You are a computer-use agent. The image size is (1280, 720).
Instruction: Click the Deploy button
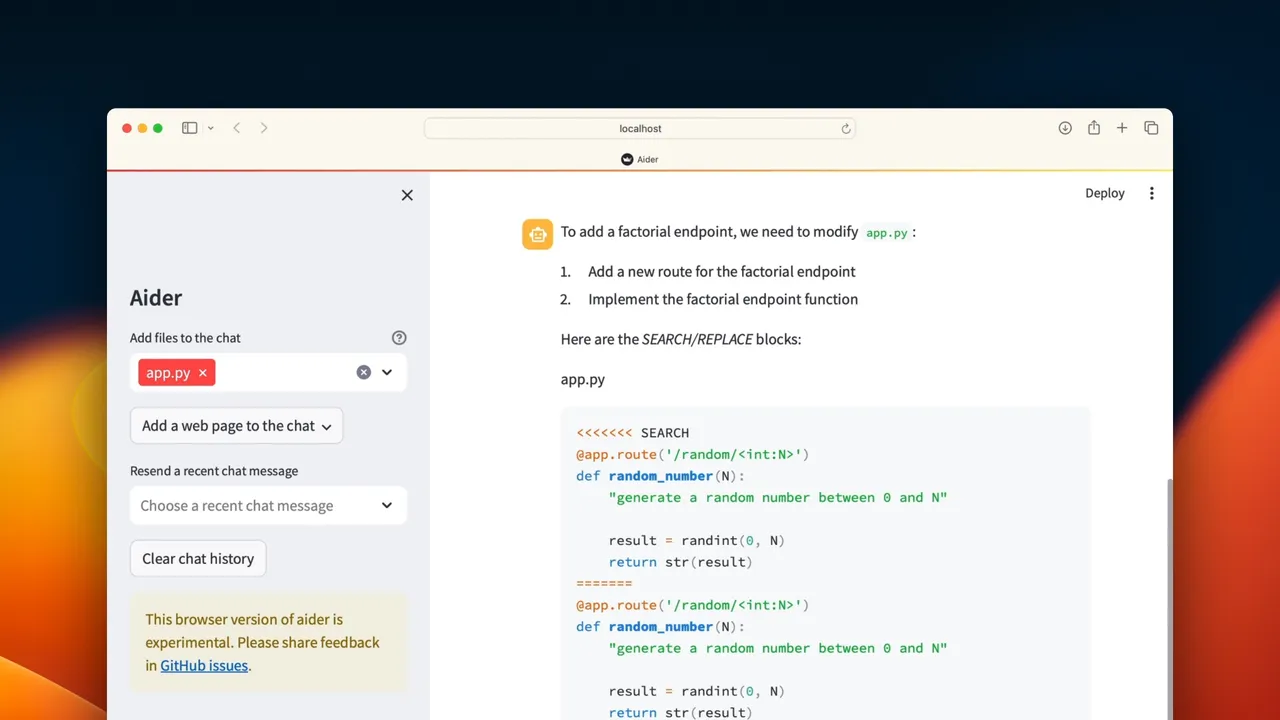[x=1105, y=193]
